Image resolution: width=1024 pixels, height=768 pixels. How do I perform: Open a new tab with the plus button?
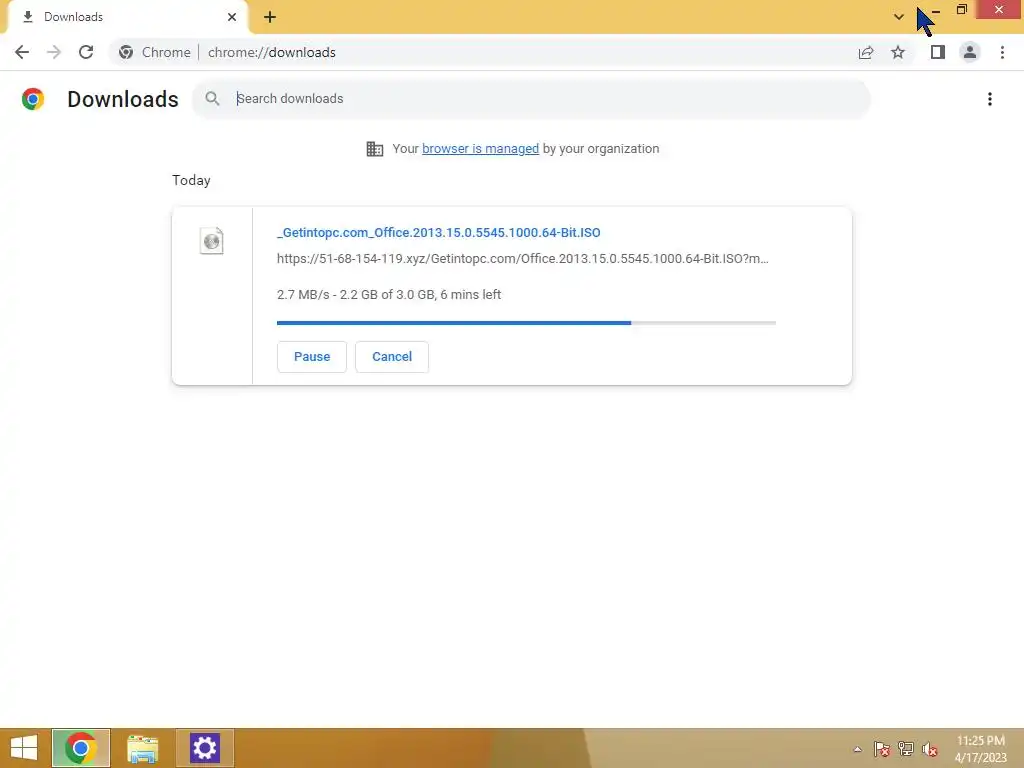(270, 17)
